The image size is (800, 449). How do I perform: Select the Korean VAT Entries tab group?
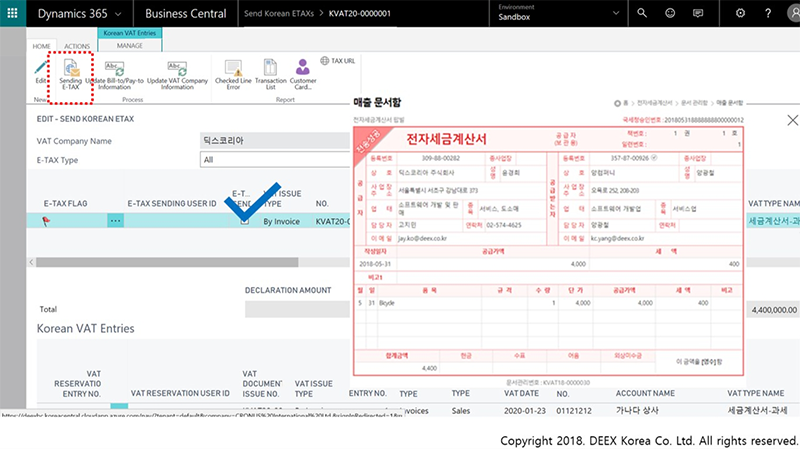130,33
